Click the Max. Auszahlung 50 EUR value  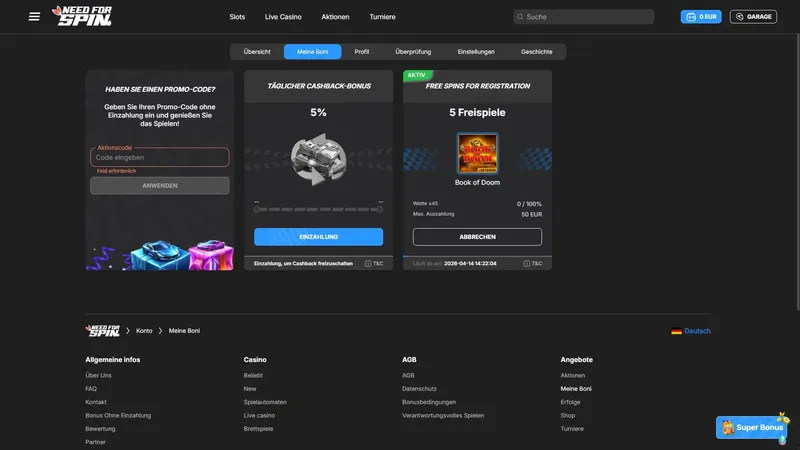click(x=532, y=215)
